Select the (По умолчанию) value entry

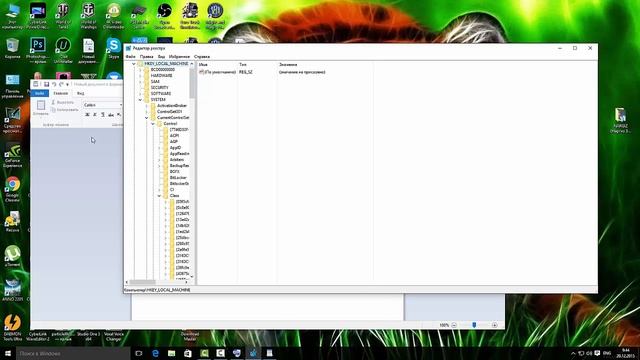click(x=217, y=72)
